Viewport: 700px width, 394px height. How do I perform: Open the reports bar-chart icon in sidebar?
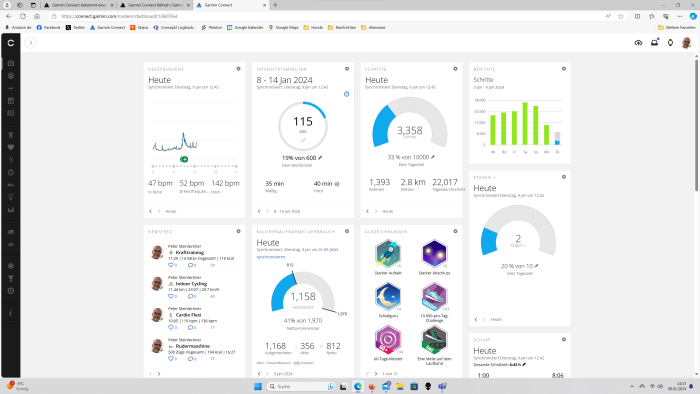click(x=11, y=210)
